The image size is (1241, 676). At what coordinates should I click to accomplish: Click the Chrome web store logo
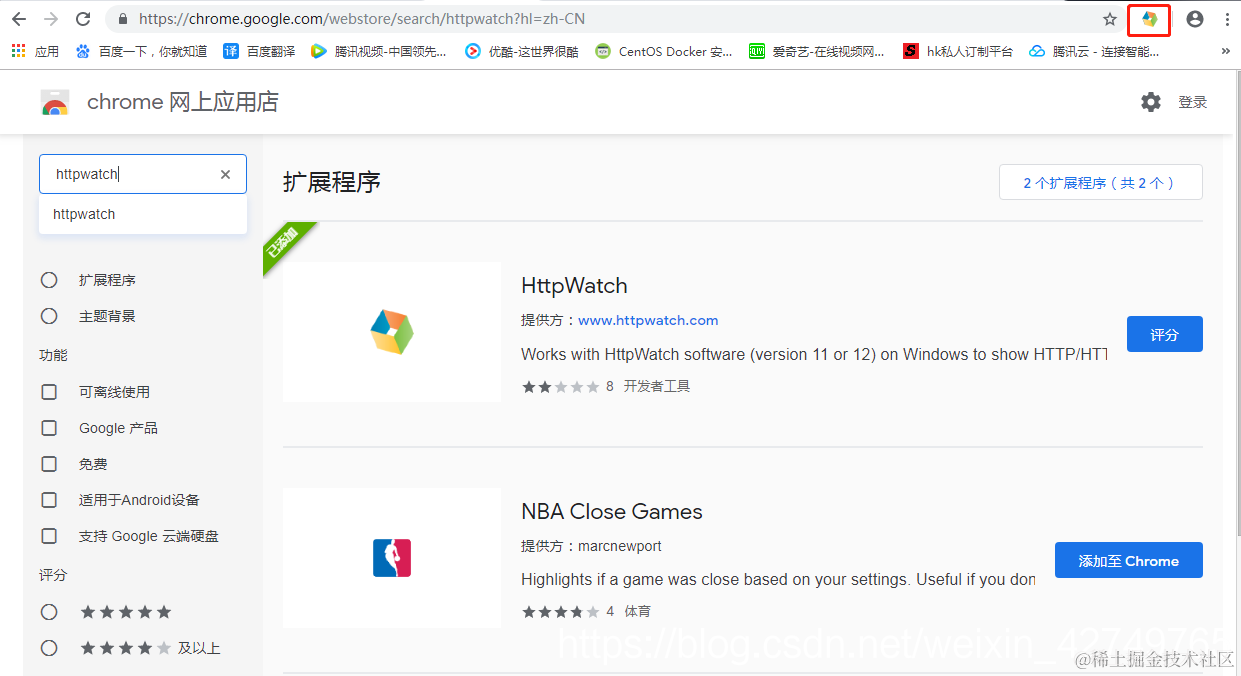55,102
